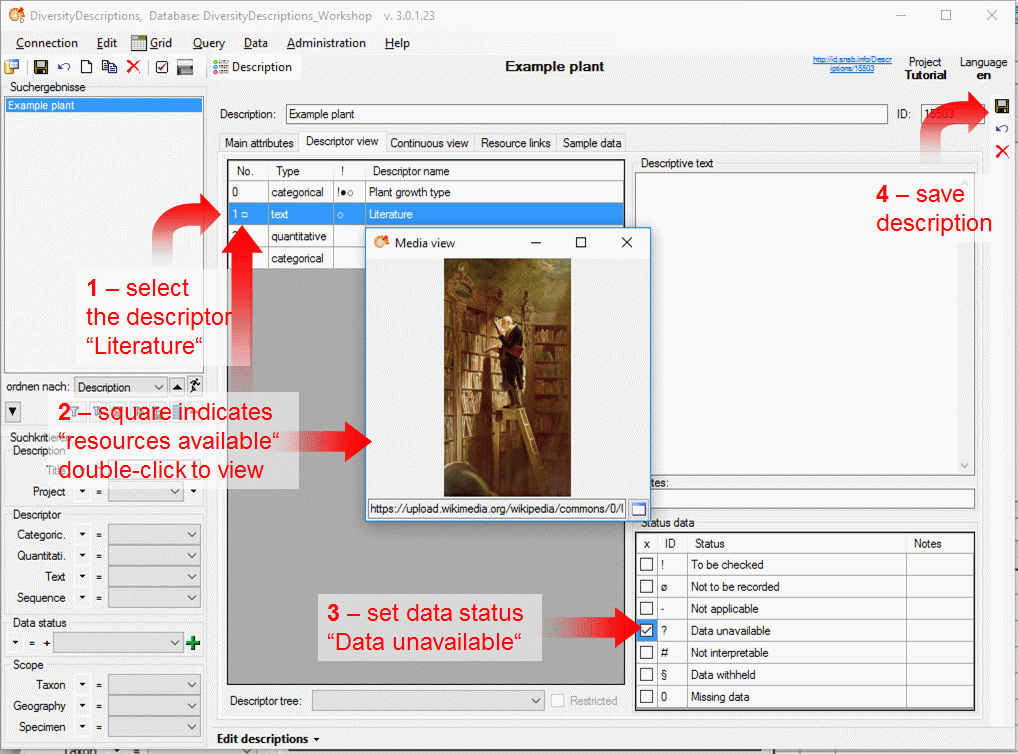Image resolution: width=1018 pixels, height=754 pixels.
Task: Click the red X delete icon in the top toolbar
Action: [133, 66]
